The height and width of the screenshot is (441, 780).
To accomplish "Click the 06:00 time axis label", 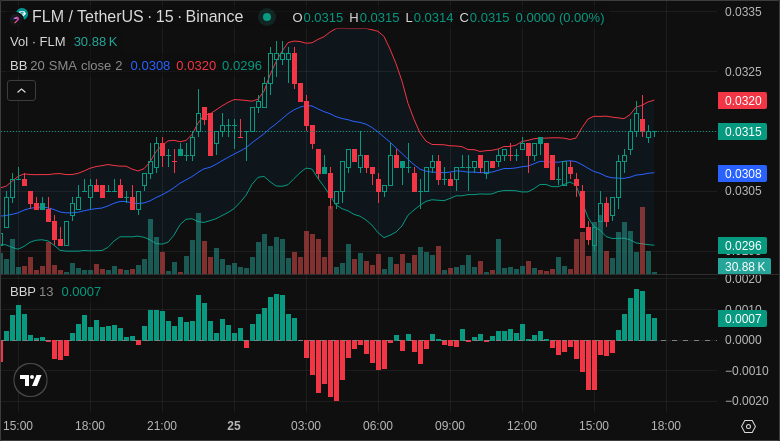I will point(378,426).
